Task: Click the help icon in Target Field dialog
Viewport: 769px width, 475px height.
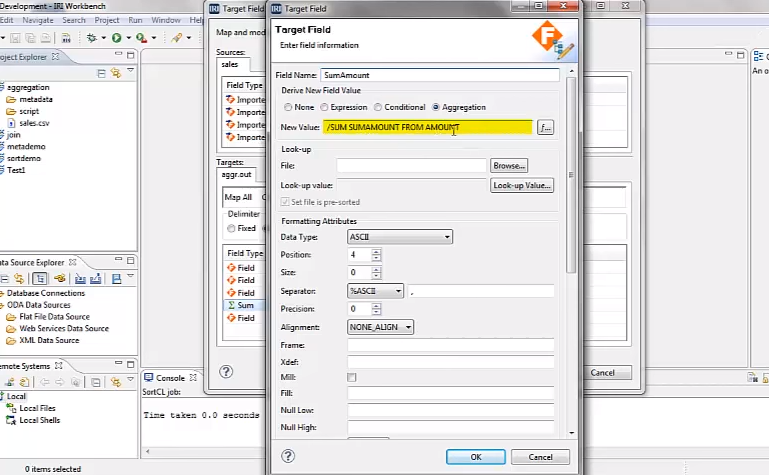Action: coord(288,456)
